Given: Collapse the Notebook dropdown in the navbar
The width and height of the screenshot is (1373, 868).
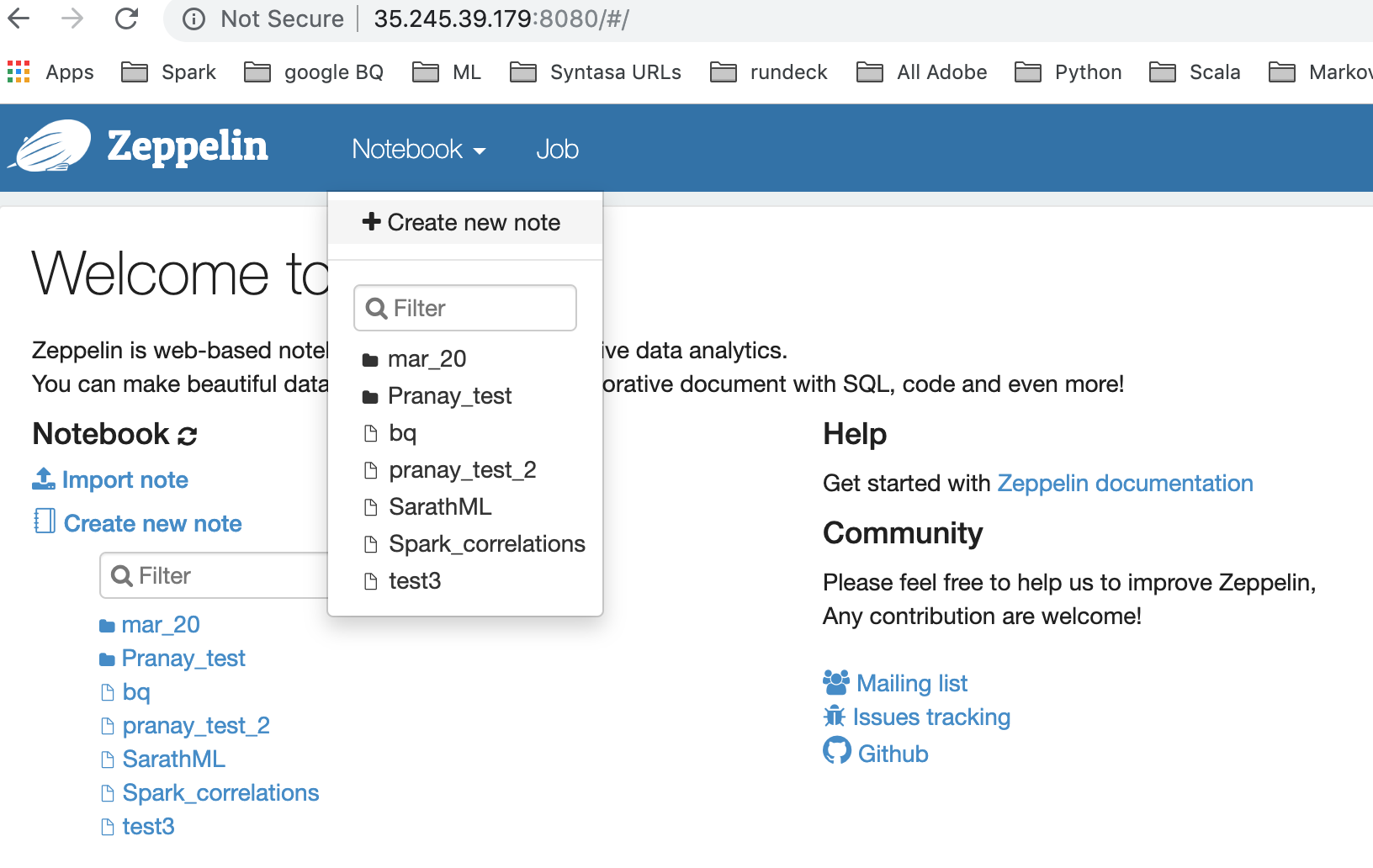Looking at the screenshot, I should [418, 150].
